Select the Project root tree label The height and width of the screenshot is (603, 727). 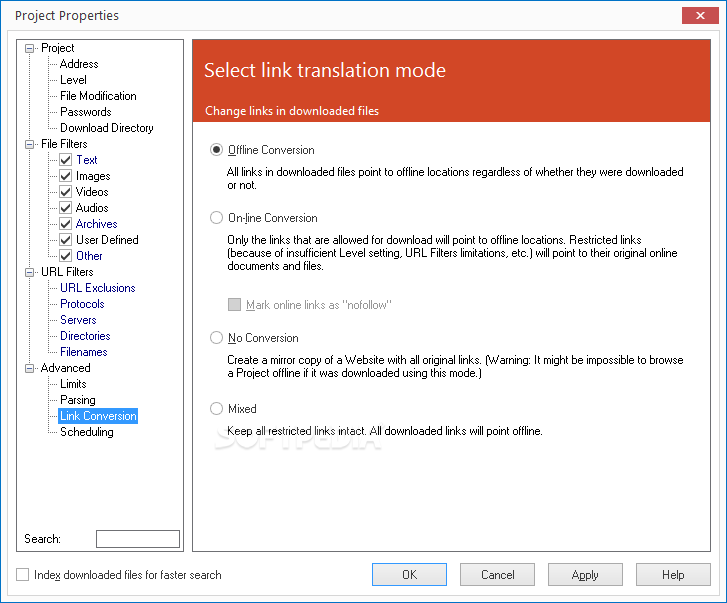point(57,48)
